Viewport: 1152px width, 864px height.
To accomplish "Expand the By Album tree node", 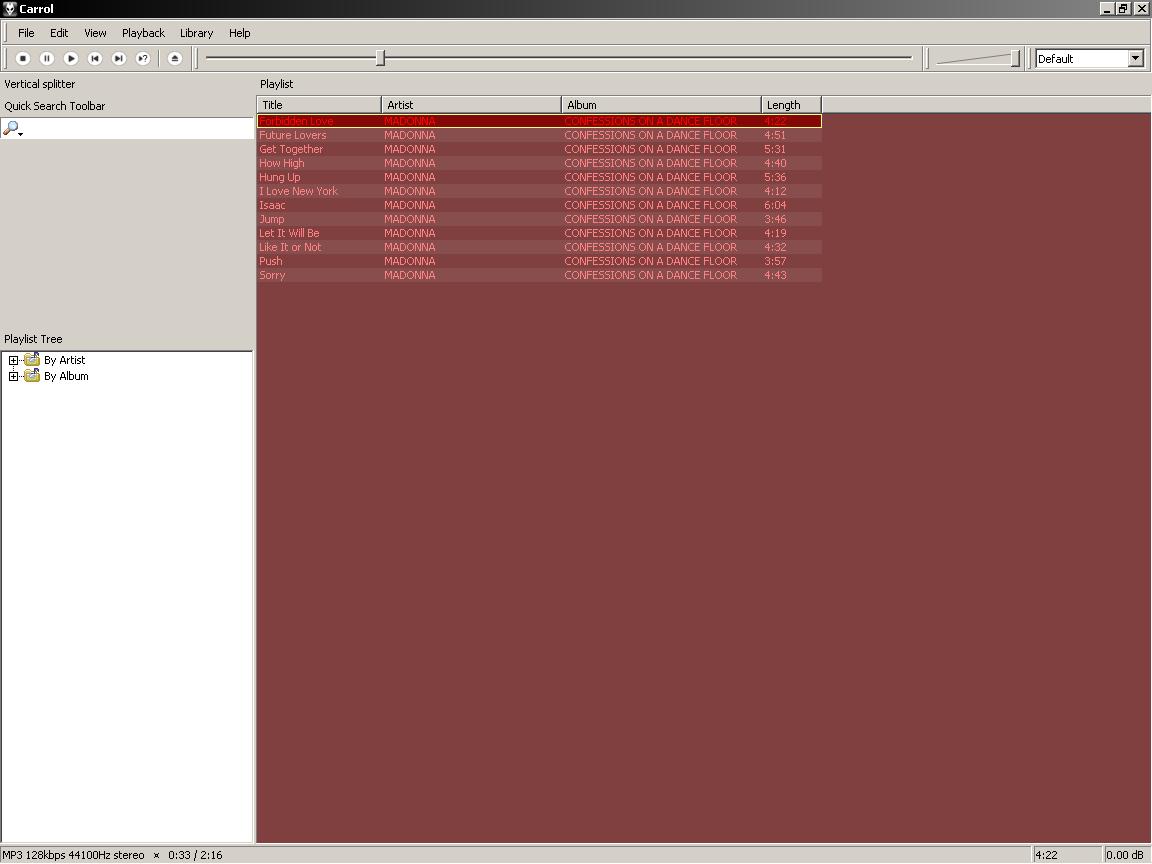I will pos(13,376).
